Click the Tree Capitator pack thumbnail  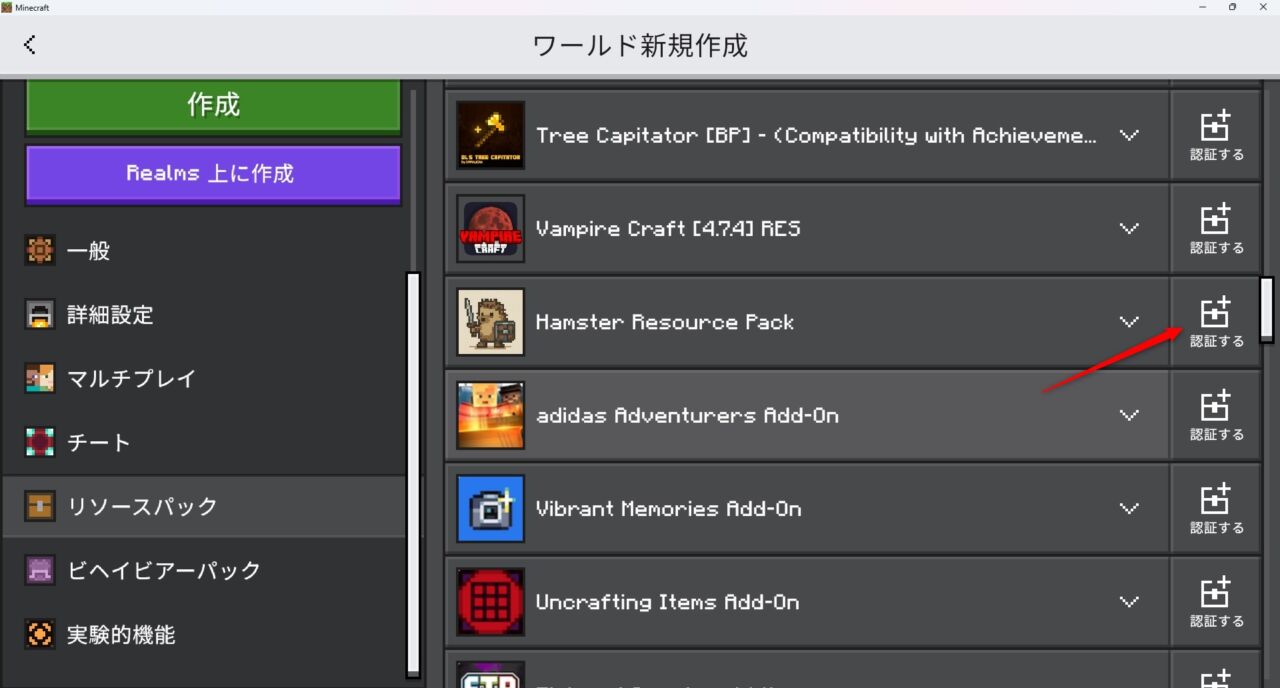tap(491, 135)
